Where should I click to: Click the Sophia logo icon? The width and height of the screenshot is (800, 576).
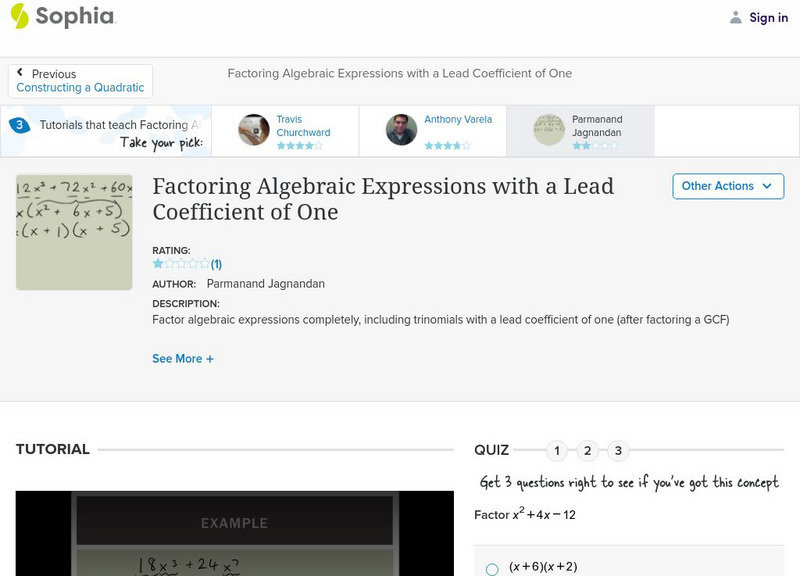(x=19, y=16)
